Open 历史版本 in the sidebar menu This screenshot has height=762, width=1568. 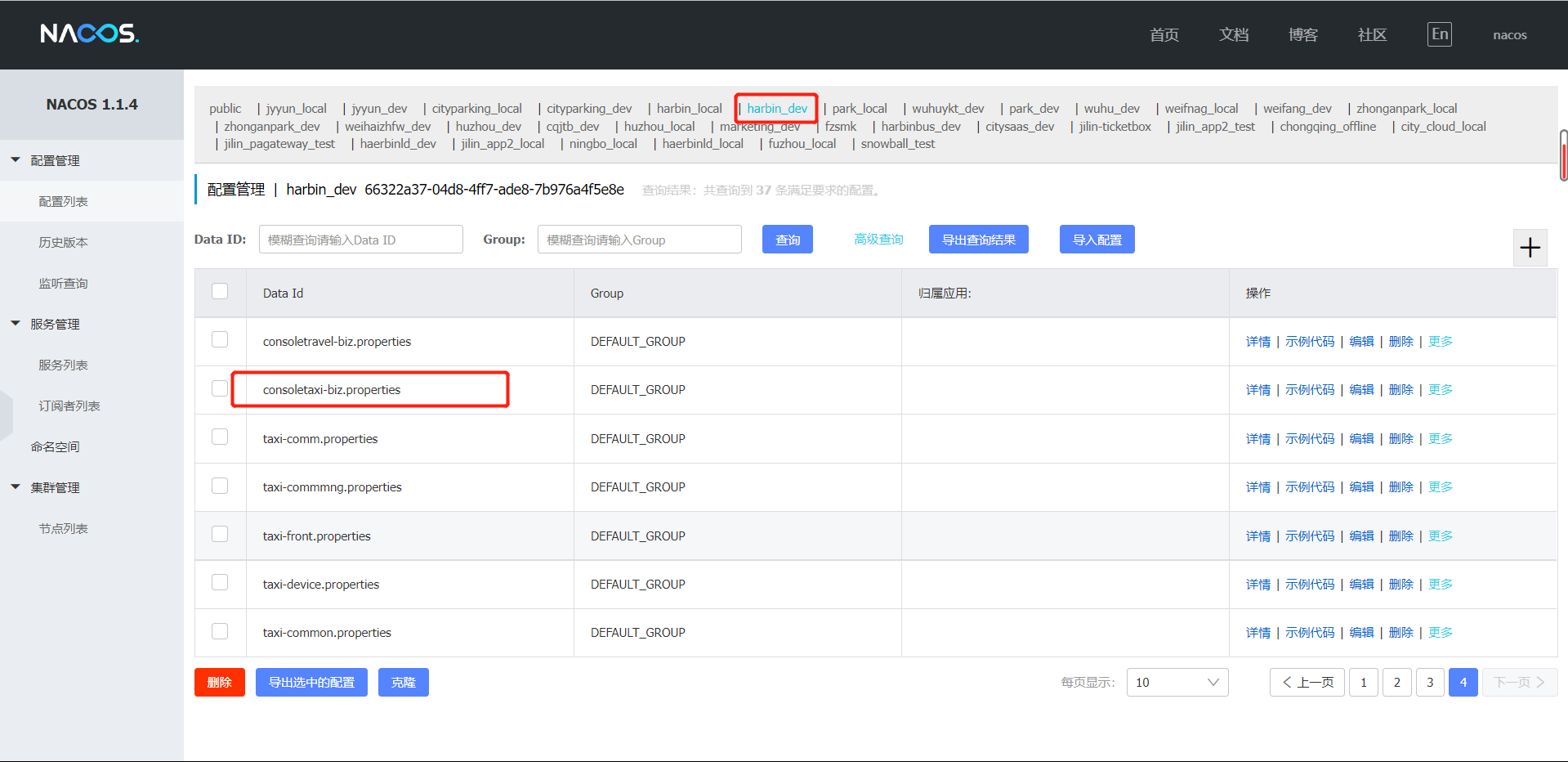click(63, 242)
